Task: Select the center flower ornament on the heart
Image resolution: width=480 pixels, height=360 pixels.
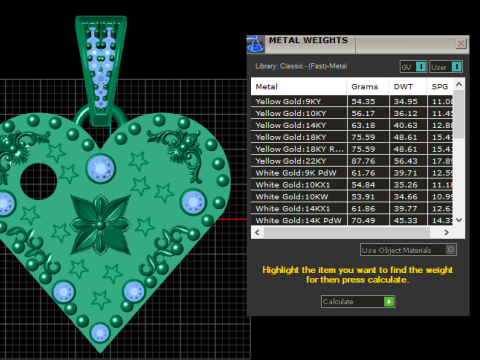Action: click(100, 225)
